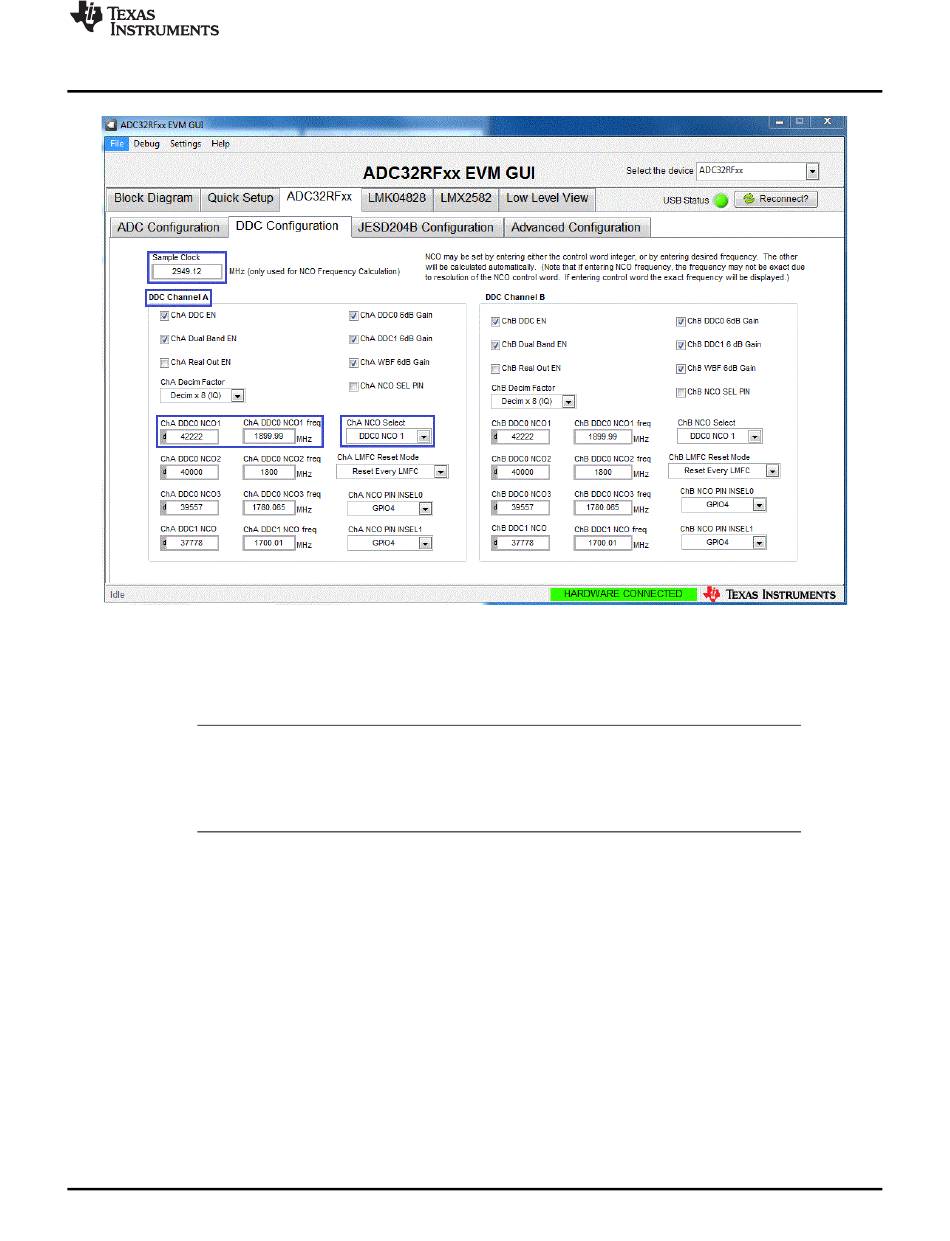Switch to the Quick Setup tab
Image resolution: width=950 pixels, height=1241 pixels.
(x=240, y=198)
